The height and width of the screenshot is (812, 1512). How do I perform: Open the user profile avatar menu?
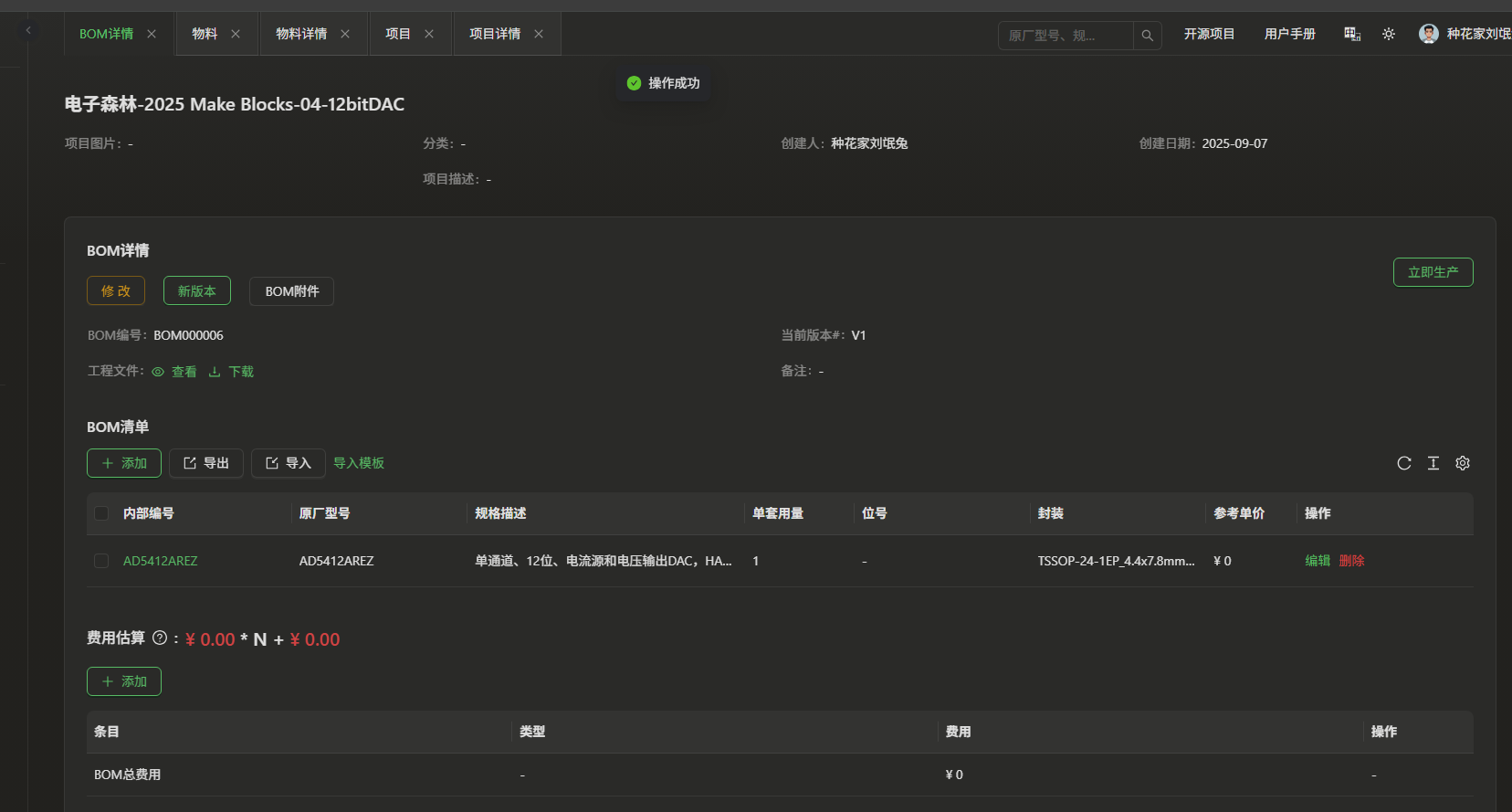1429,34
